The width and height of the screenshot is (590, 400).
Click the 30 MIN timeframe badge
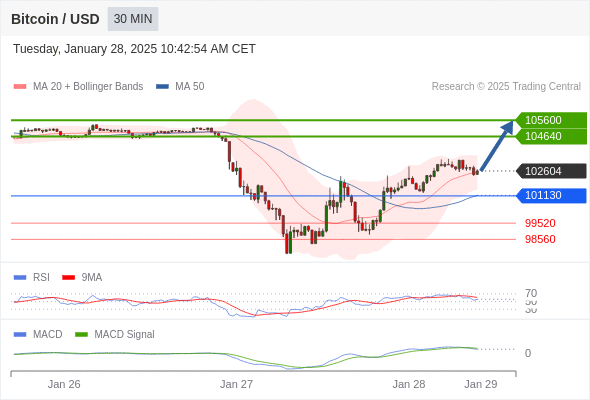coord(133,19)
